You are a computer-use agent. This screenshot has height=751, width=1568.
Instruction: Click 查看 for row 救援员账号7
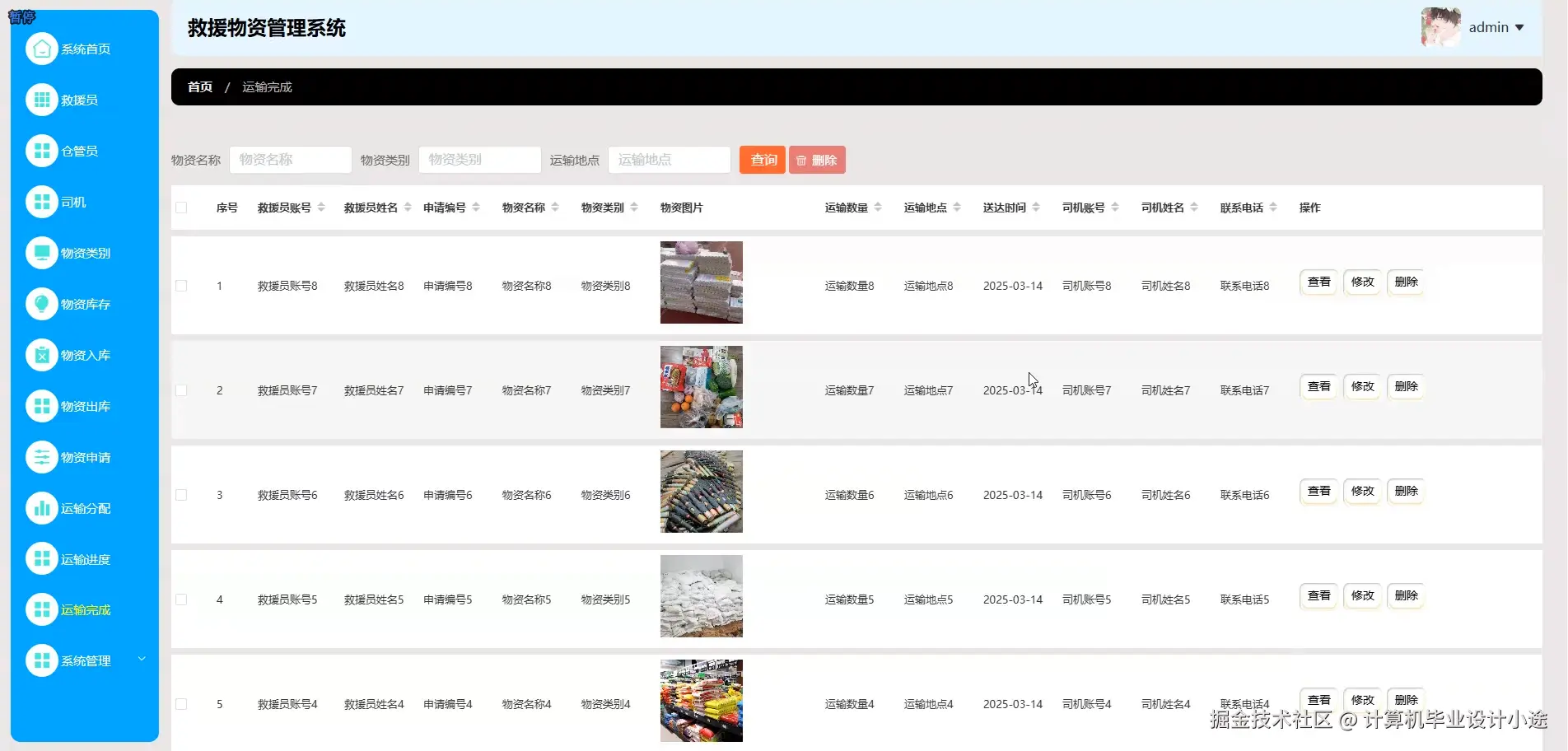[x=1318, y=387]
